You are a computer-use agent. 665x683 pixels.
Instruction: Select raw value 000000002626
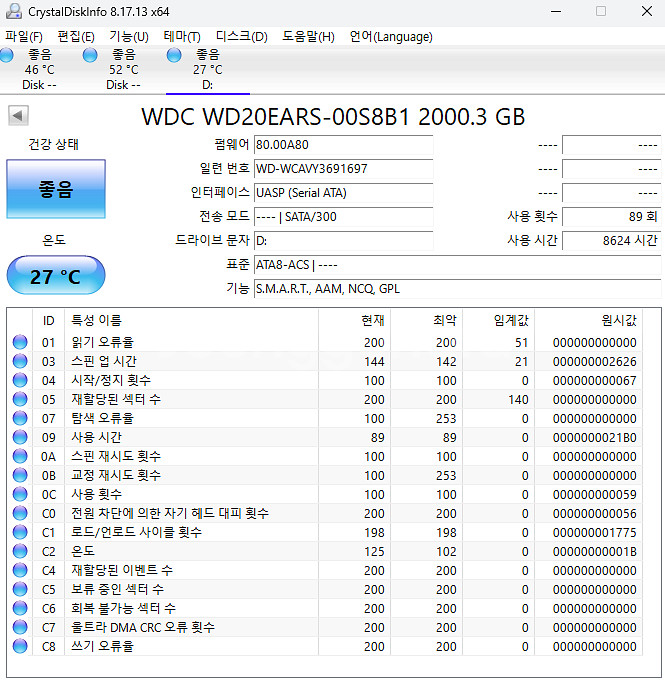[x=594, y=362]
